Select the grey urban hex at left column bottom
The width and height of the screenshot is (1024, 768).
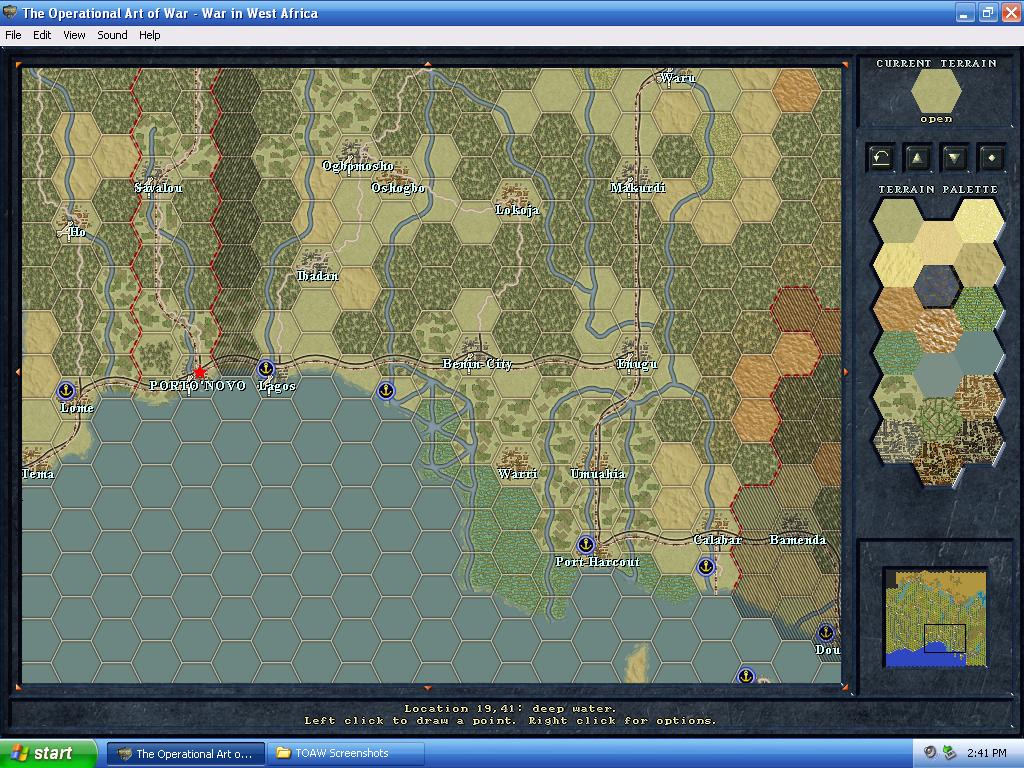pyautogui.click(x=898, y=441)
